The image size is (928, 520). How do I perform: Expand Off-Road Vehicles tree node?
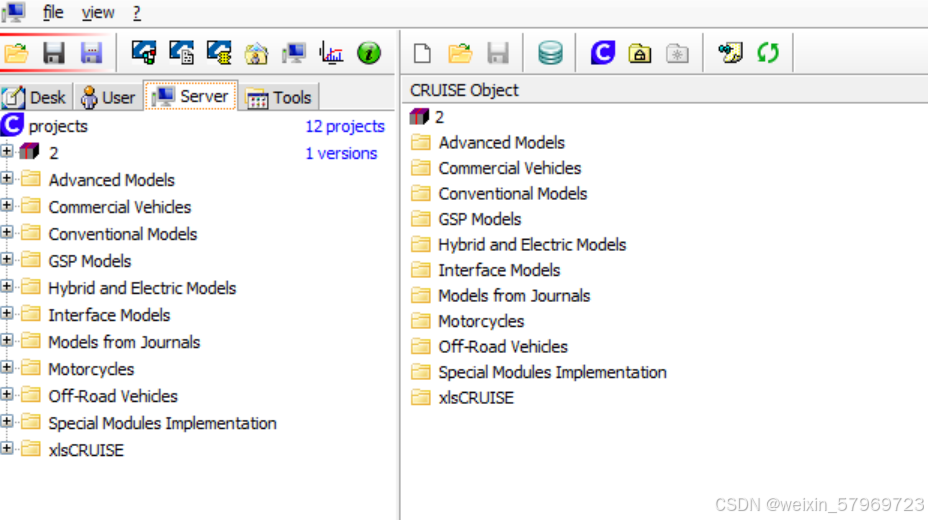7,395
